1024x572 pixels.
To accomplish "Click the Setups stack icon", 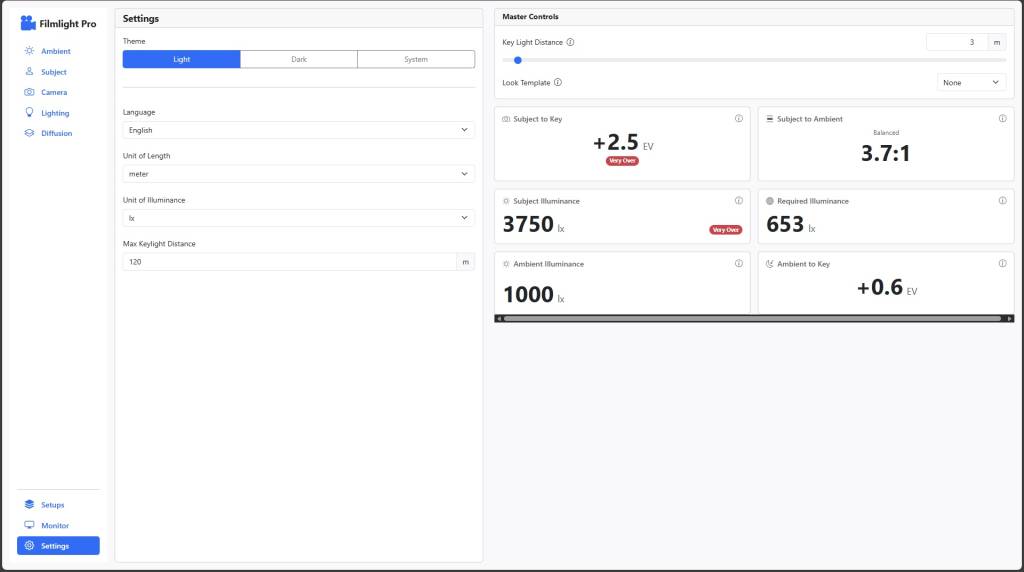I will (29, 504).
